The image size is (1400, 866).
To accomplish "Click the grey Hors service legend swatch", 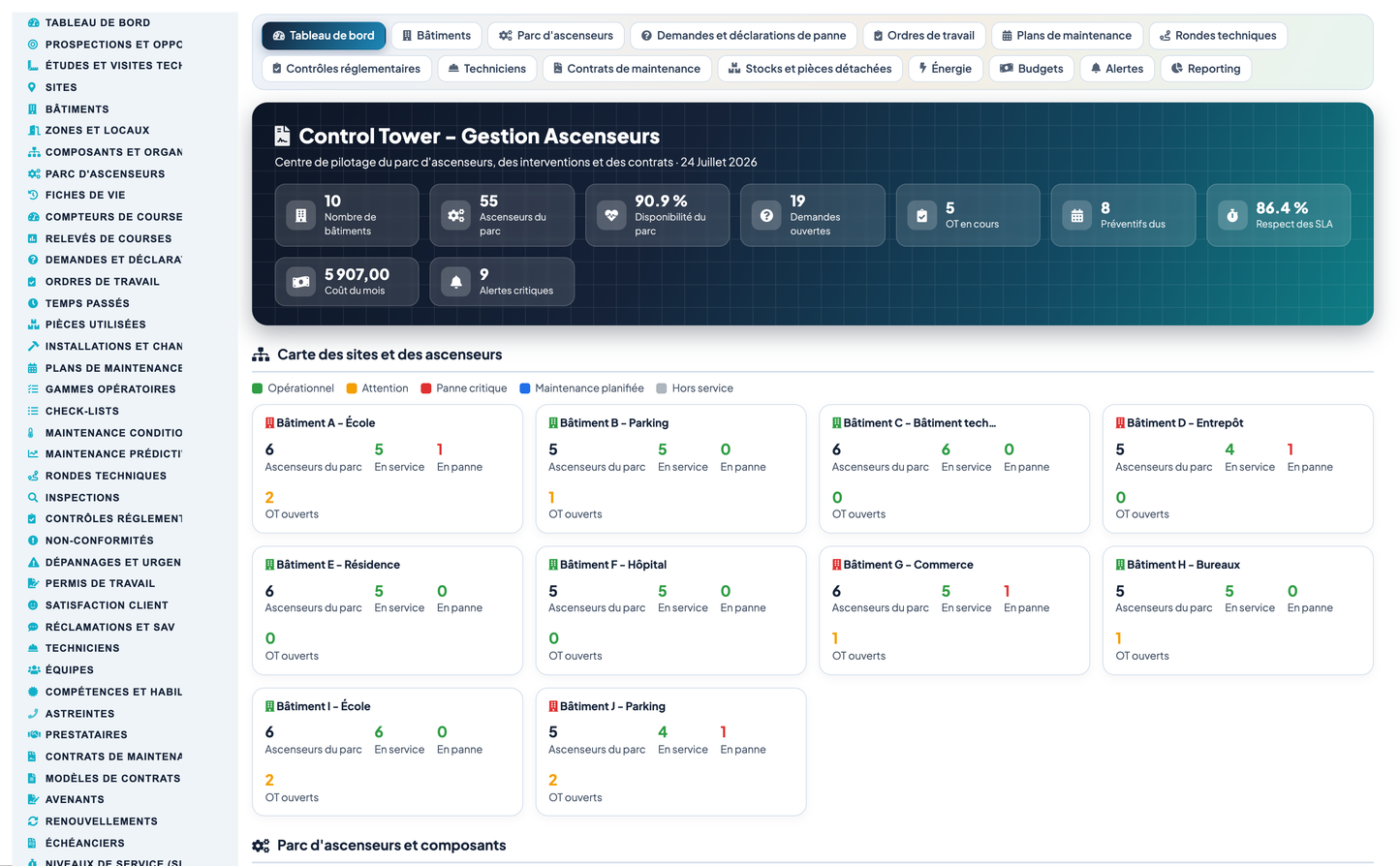I will click(x=662, y=388).
